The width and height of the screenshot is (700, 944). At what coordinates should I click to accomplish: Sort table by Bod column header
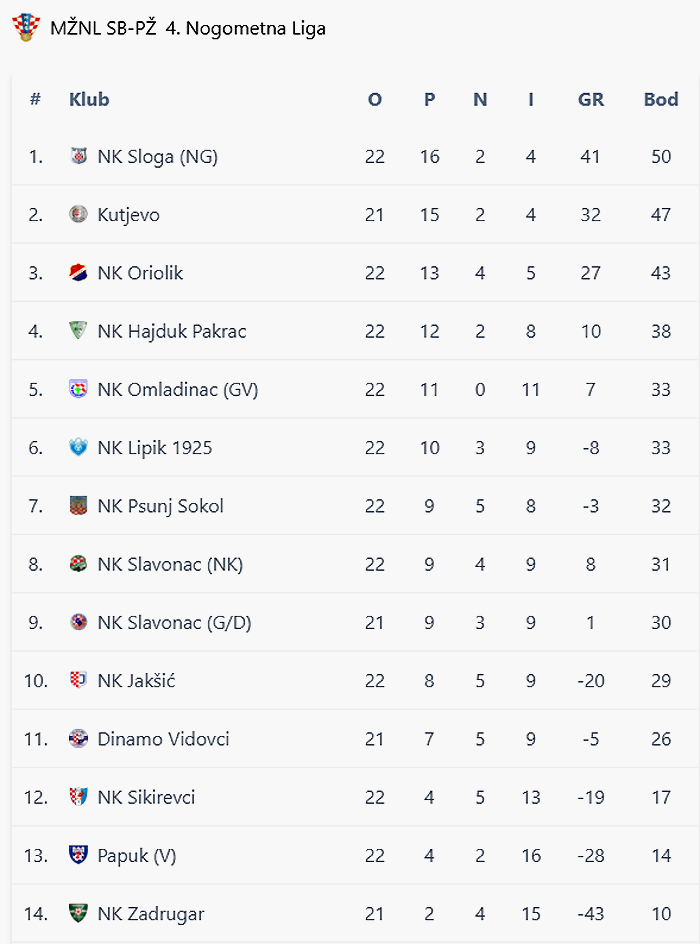click(x=661, y=99)
